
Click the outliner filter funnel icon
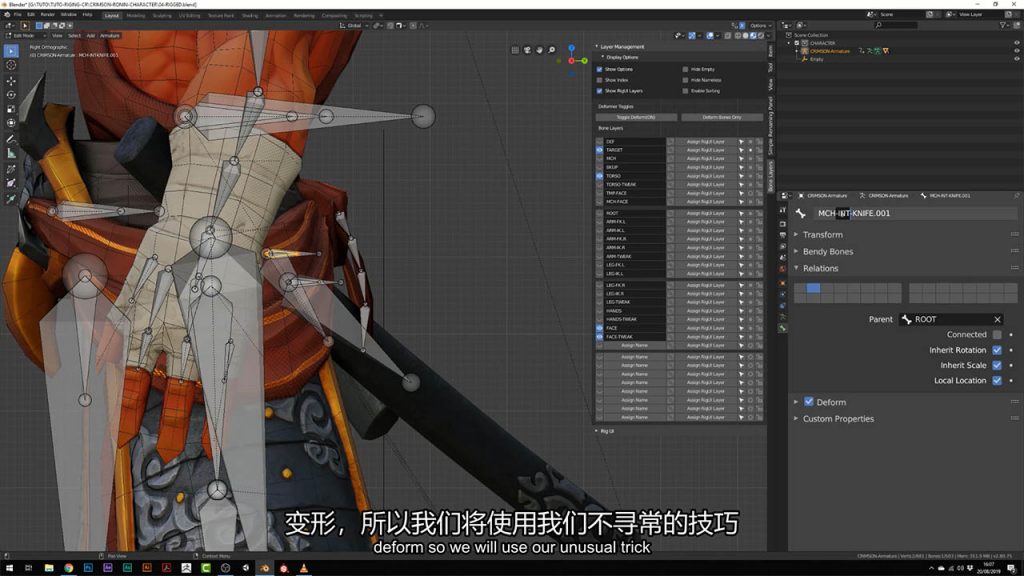coord(1003,25)
